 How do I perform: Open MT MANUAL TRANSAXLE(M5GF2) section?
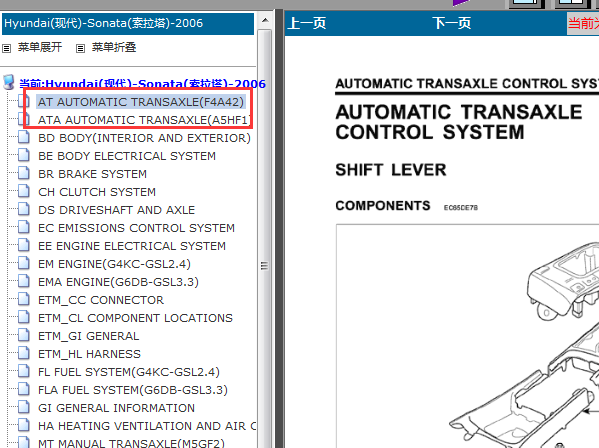tap(131, 443)
